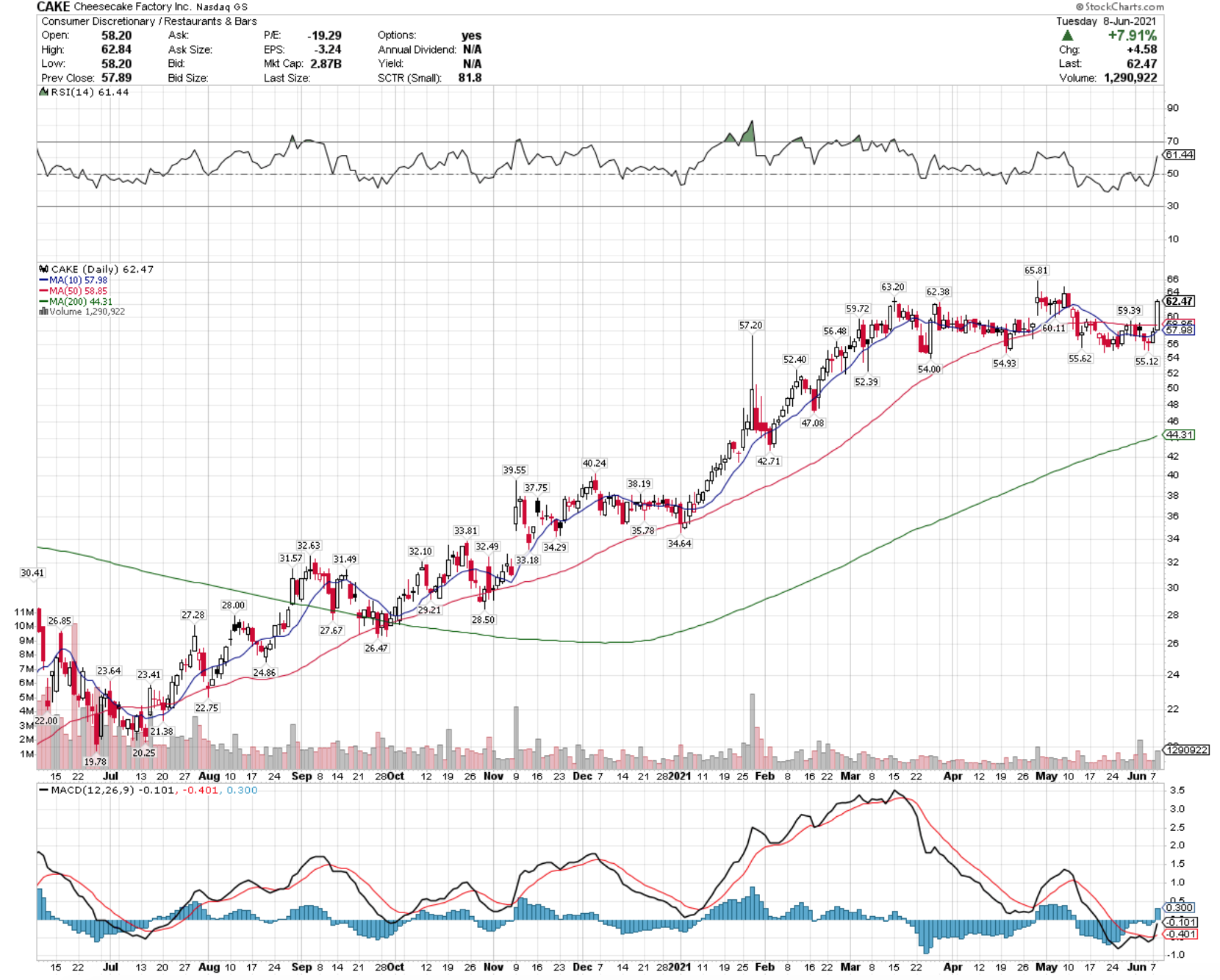Click the 47.08 February low label
Screen dimensions: 1220x980
(x=812, y=423)
